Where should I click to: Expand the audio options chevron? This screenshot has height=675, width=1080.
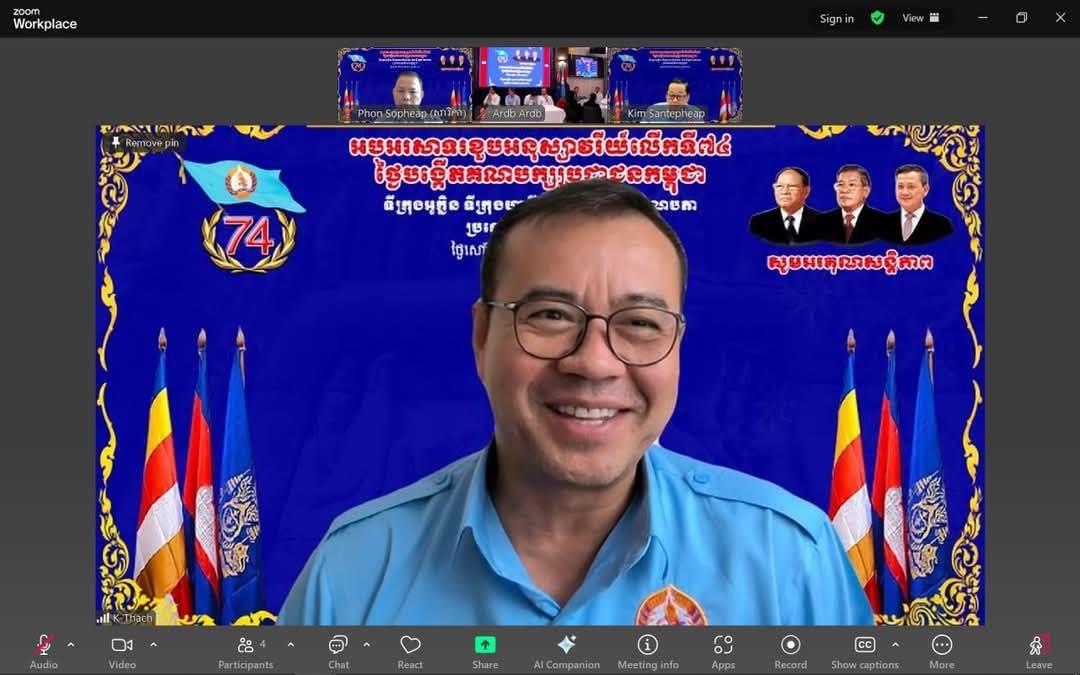(71, 645)
